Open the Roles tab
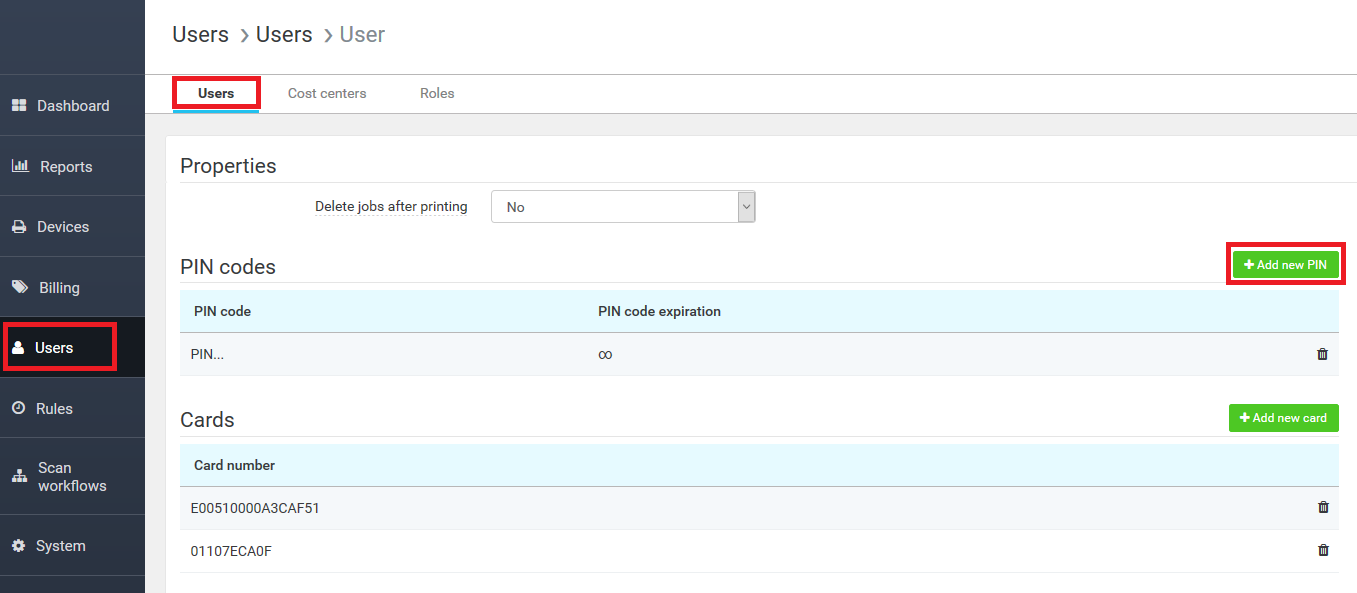 coord(437,93)
